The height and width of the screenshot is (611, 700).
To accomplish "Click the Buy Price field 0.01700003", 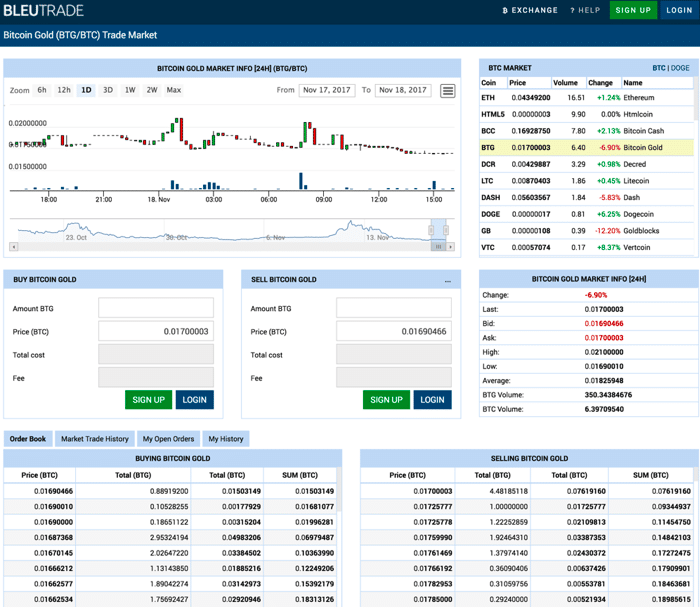I will coord(156,331).
